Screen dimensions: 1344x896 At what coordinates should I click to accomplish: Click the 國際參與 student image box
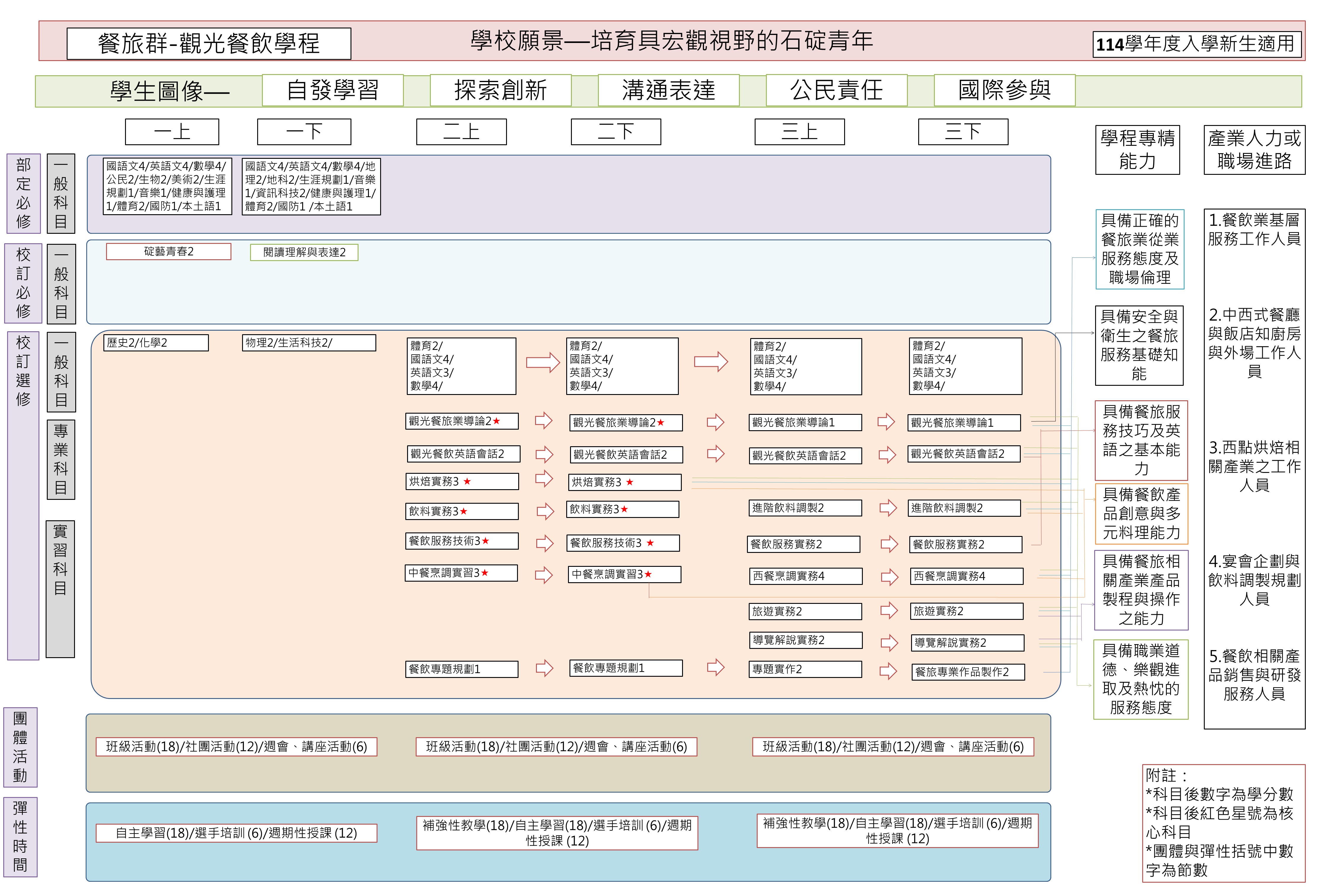[x=1004, y=90]
